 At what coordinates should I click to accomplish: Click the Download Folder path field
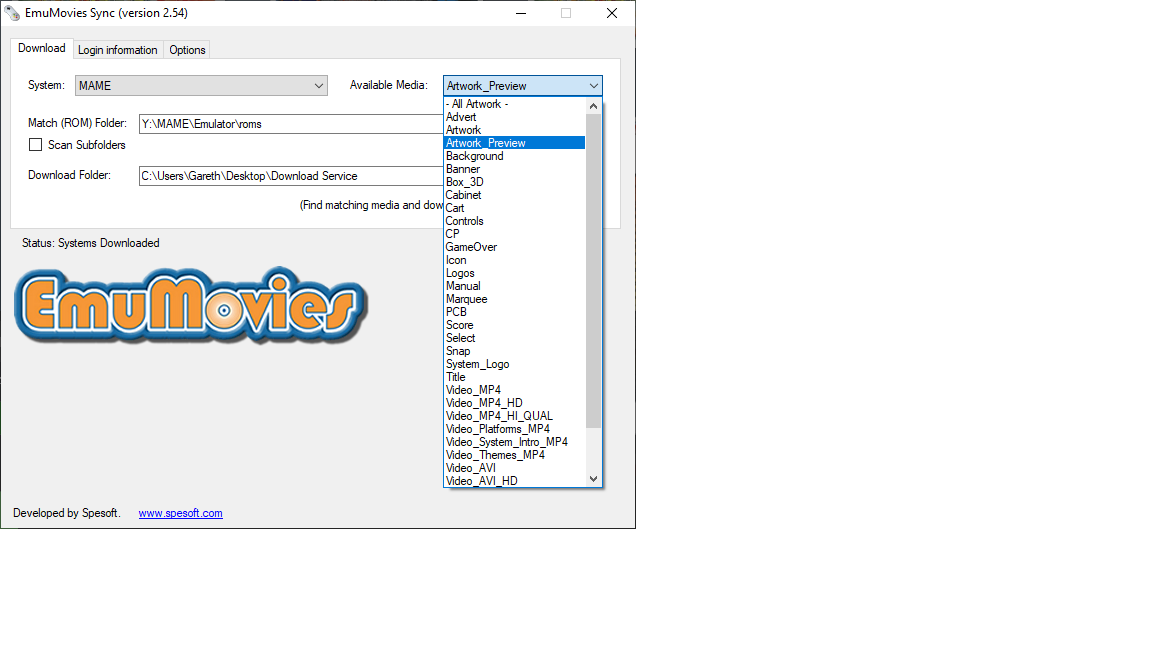pos(291,176)
